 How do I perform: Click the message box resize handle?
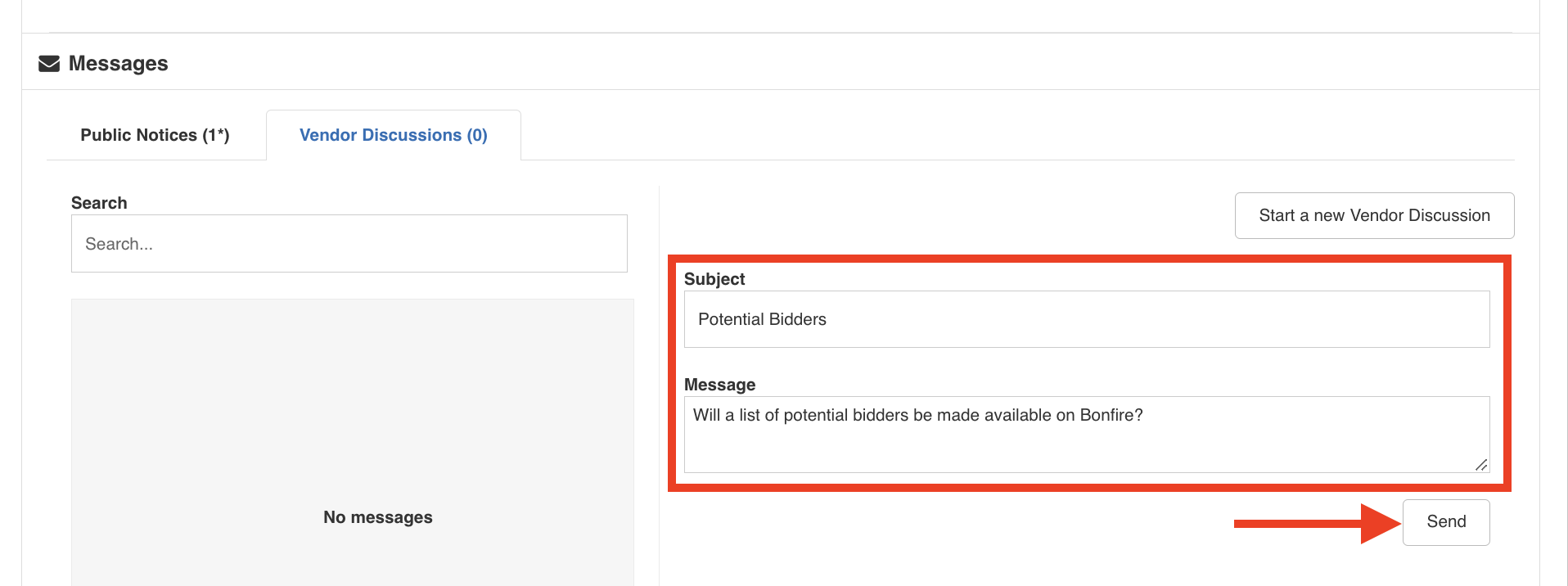tap(1481, 465)
